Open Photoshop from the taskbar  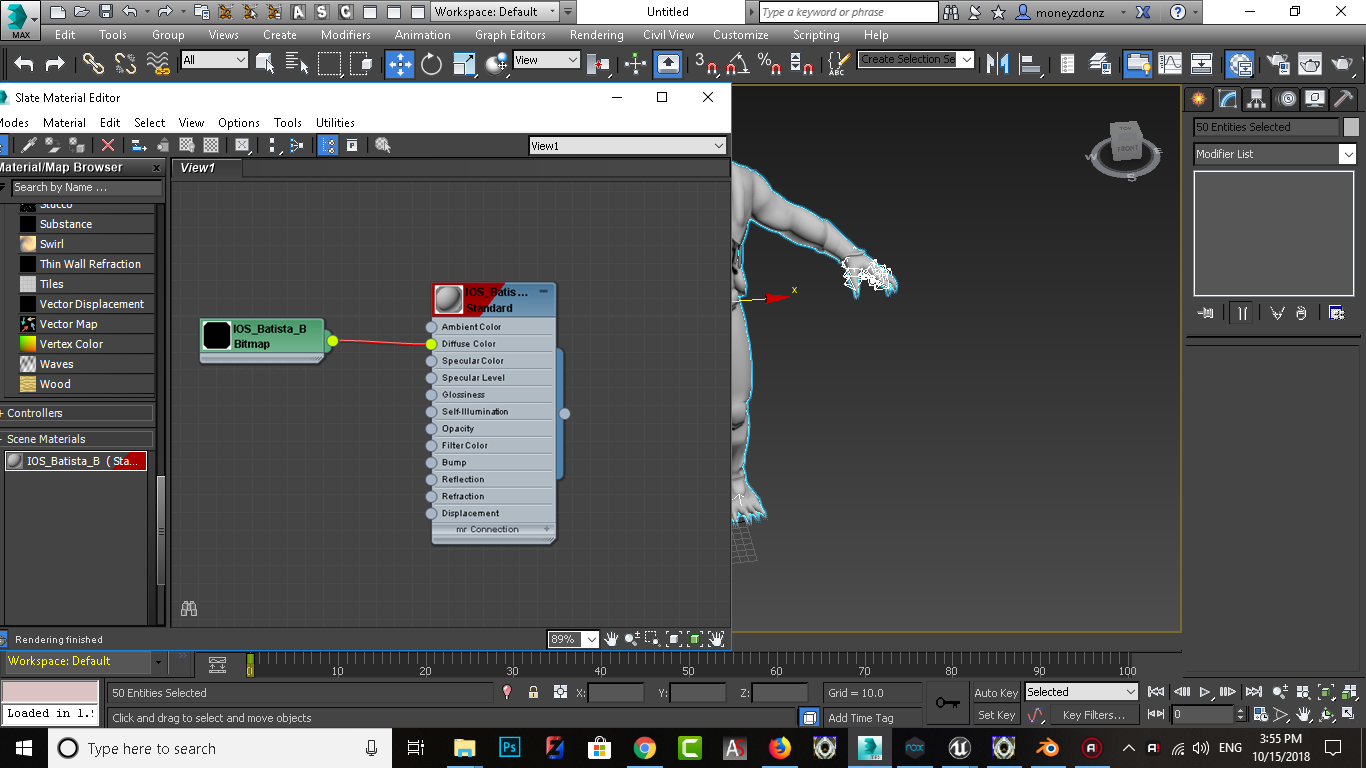click(x=510, y=748)
